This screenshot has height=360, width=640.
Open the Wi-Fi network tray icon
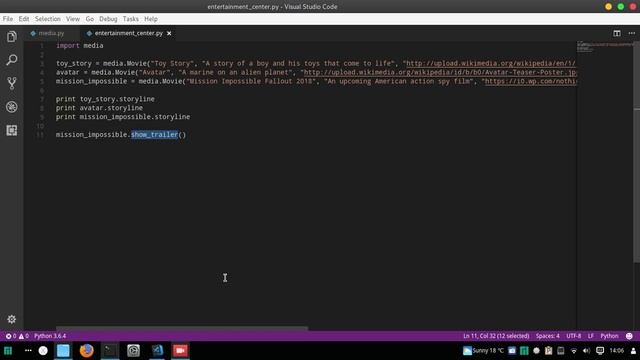click(x=574, y=351)
